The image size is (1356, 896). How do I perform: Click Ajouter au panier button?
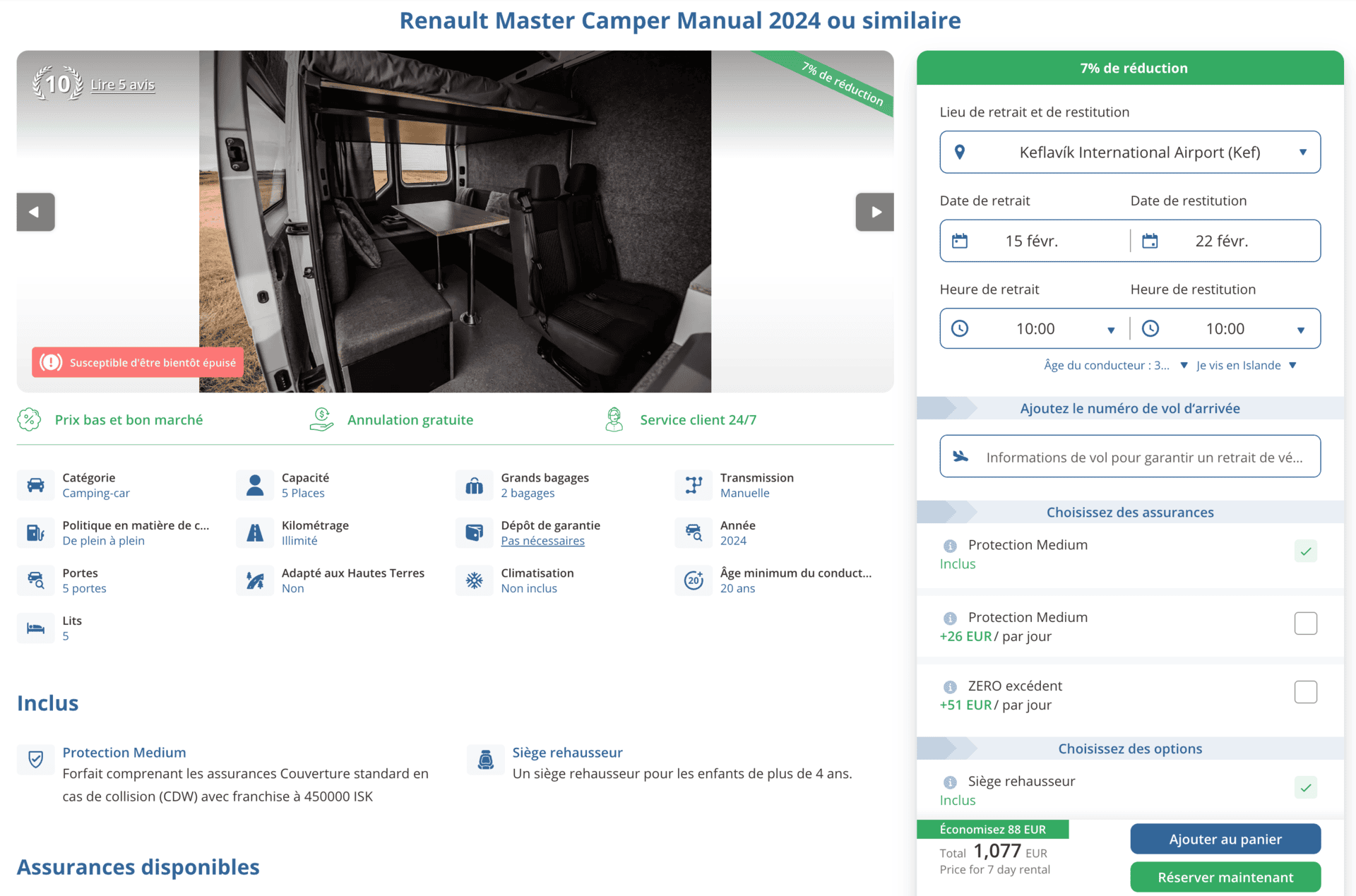tap(1225, 839)
